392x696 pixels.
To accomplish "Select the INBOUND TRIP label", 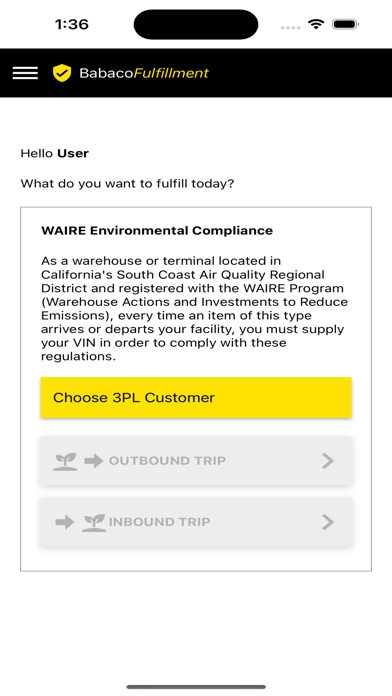I will coord(159,522).
